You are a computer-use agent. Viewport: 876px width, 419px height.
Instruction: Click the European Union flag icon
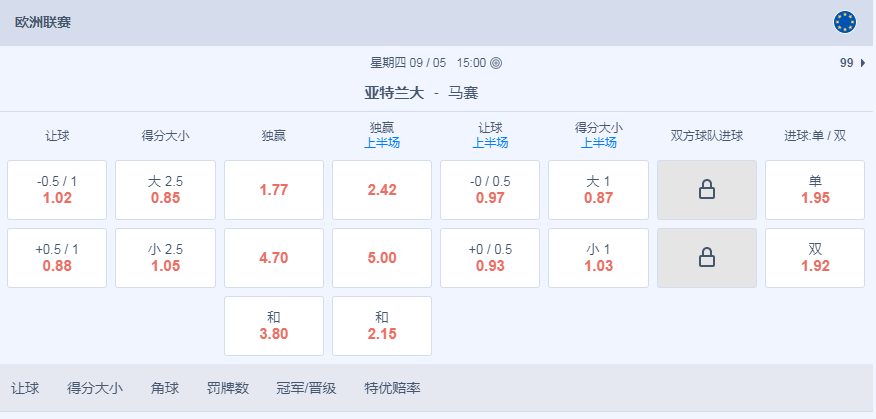pyautogui.click(x=845, y=22)
